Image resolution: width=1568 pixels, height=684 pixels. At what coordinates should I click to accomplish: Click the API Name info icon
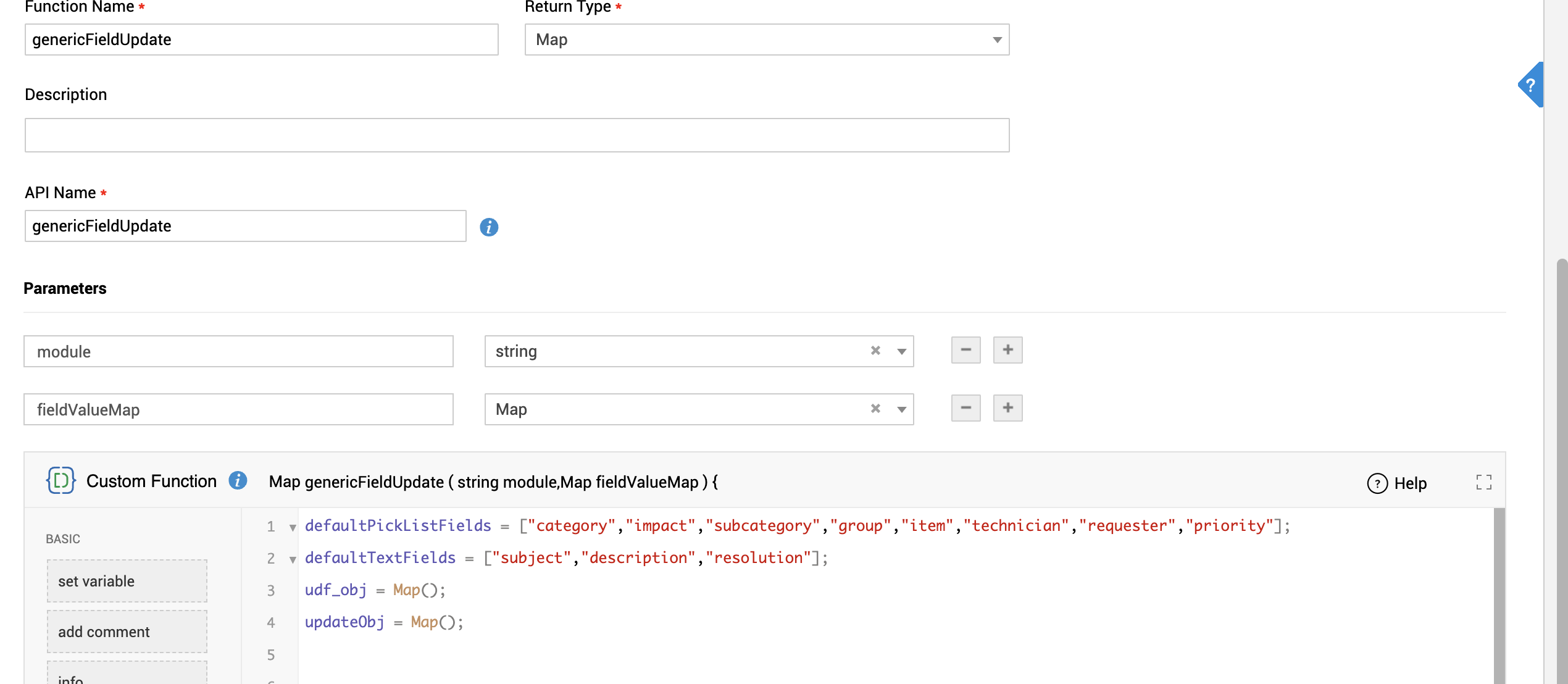(x=489, y=227)
